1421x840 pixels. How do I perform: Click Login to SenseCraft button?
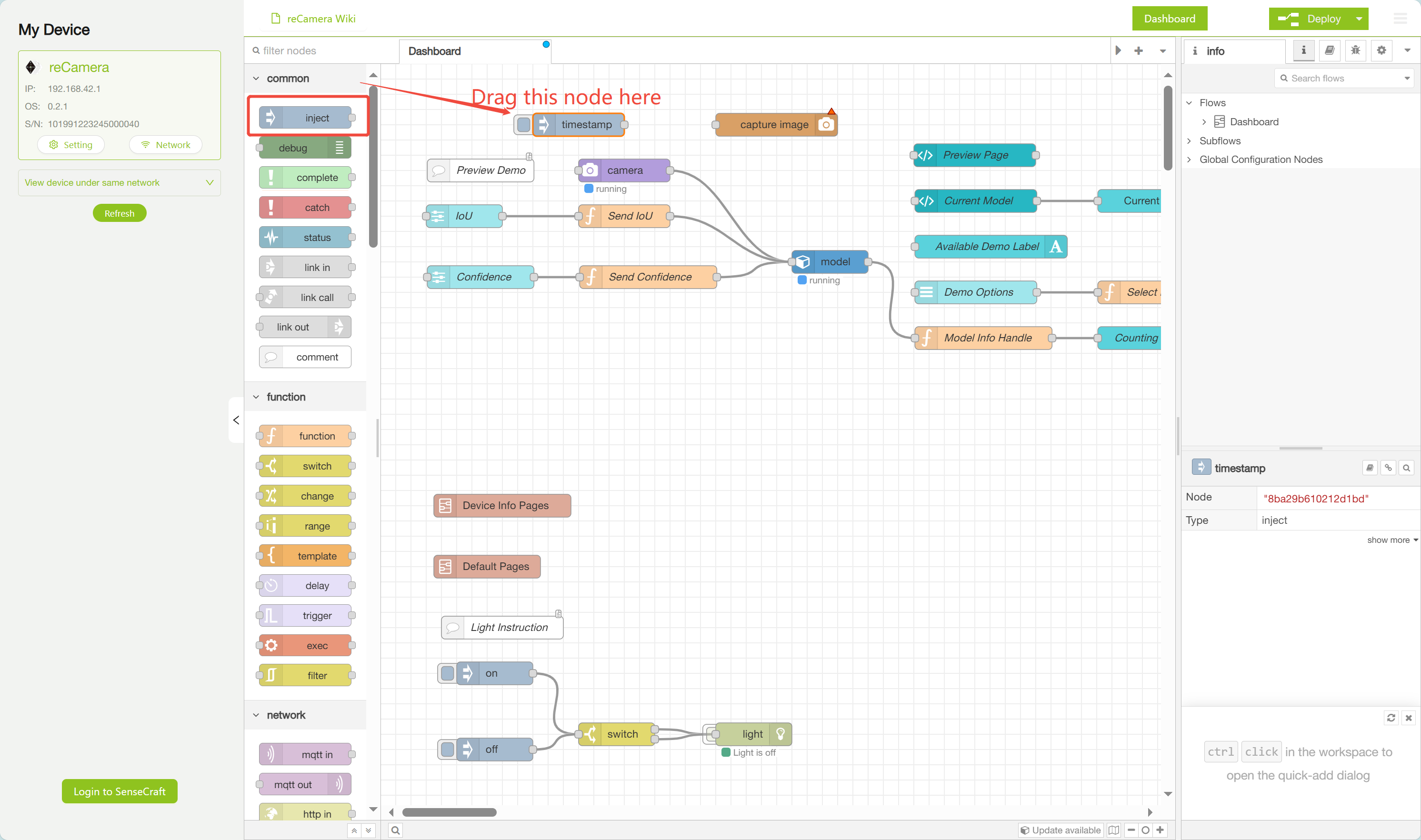click(x=120, y=791)
